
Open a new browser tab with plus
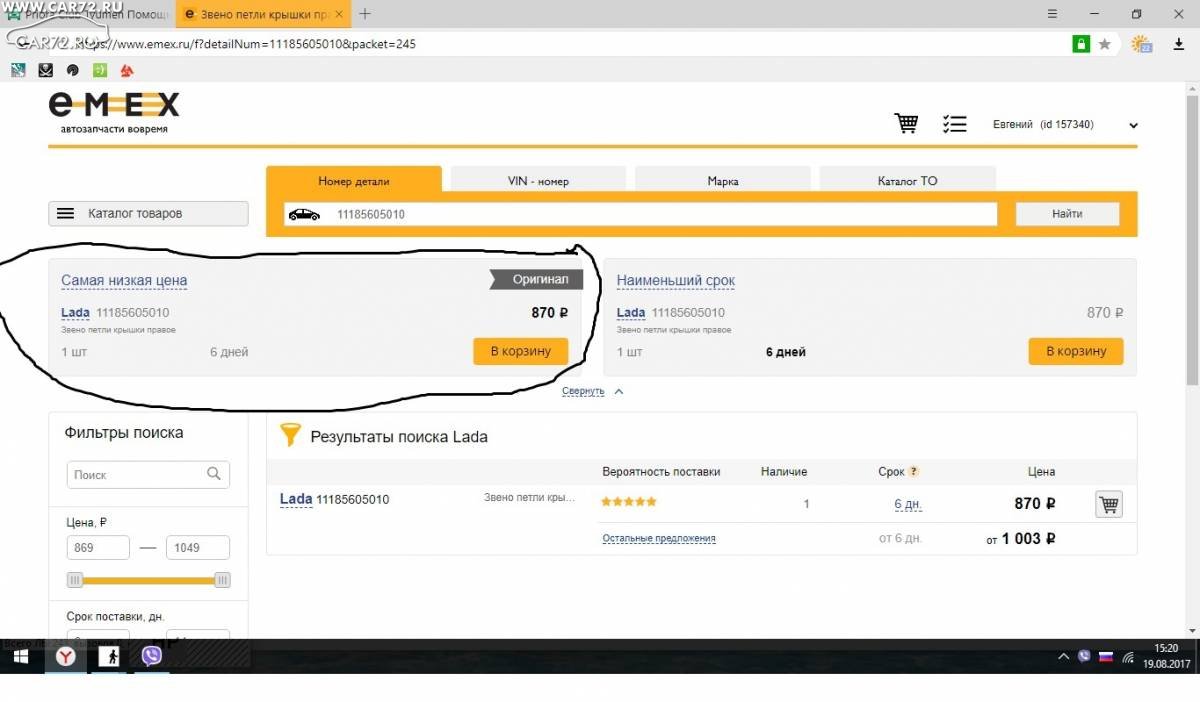(365, 14)
